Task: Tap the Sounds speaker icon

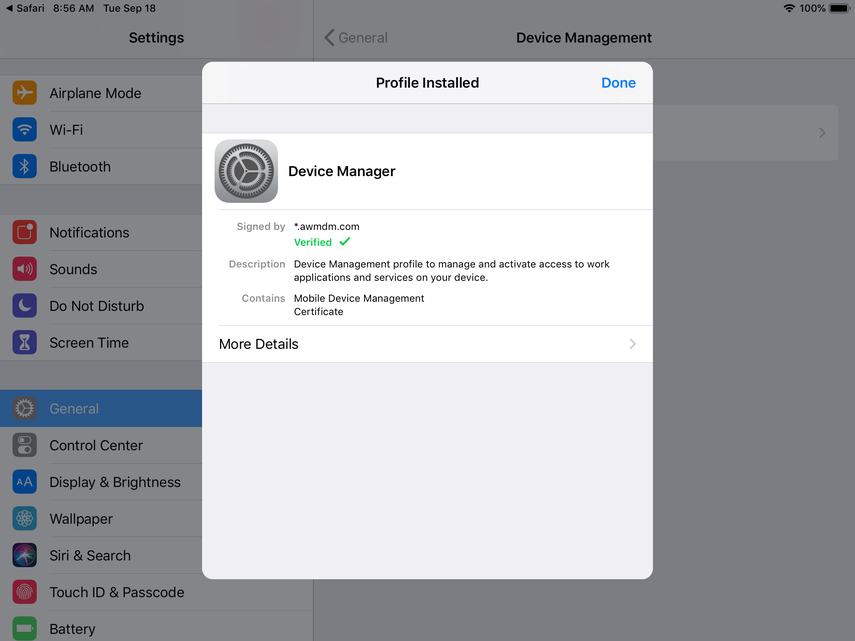Action: (x=25, y=269)
